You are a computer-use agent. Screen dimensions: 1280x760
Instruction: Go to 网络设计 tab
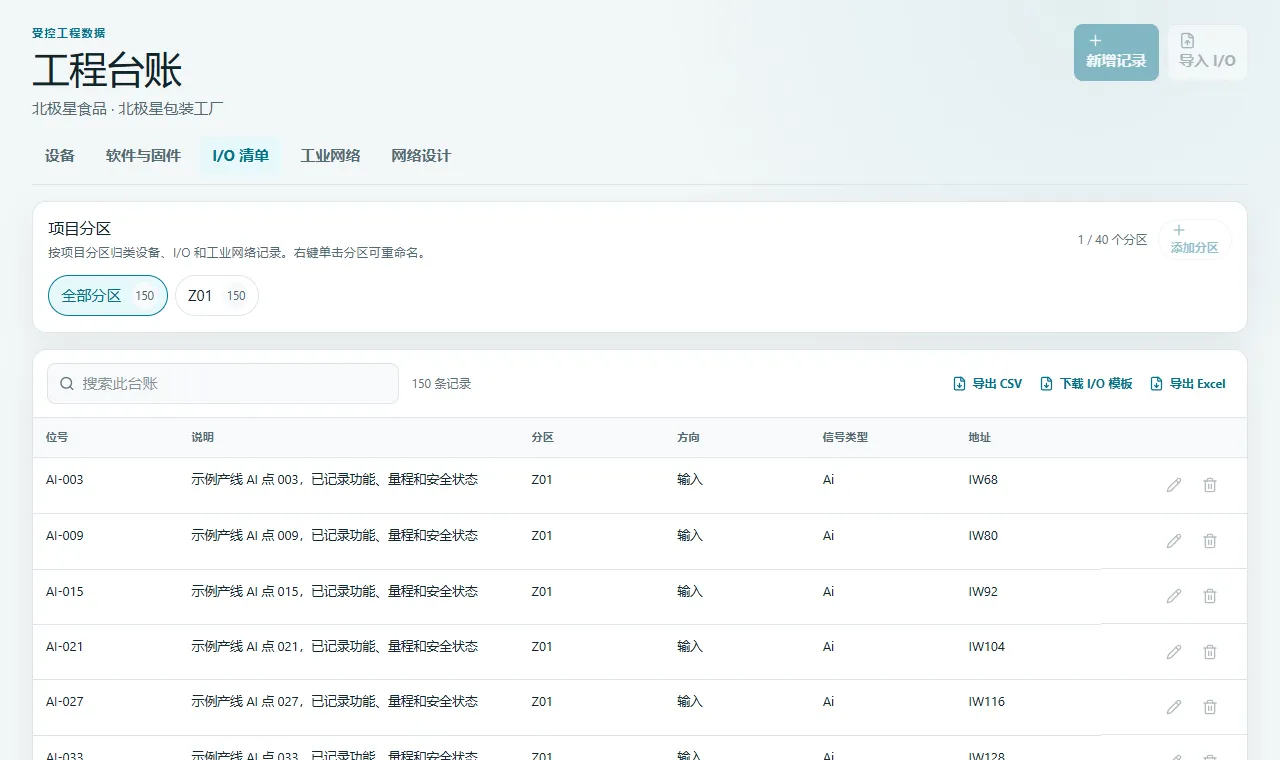pos(421,156)
